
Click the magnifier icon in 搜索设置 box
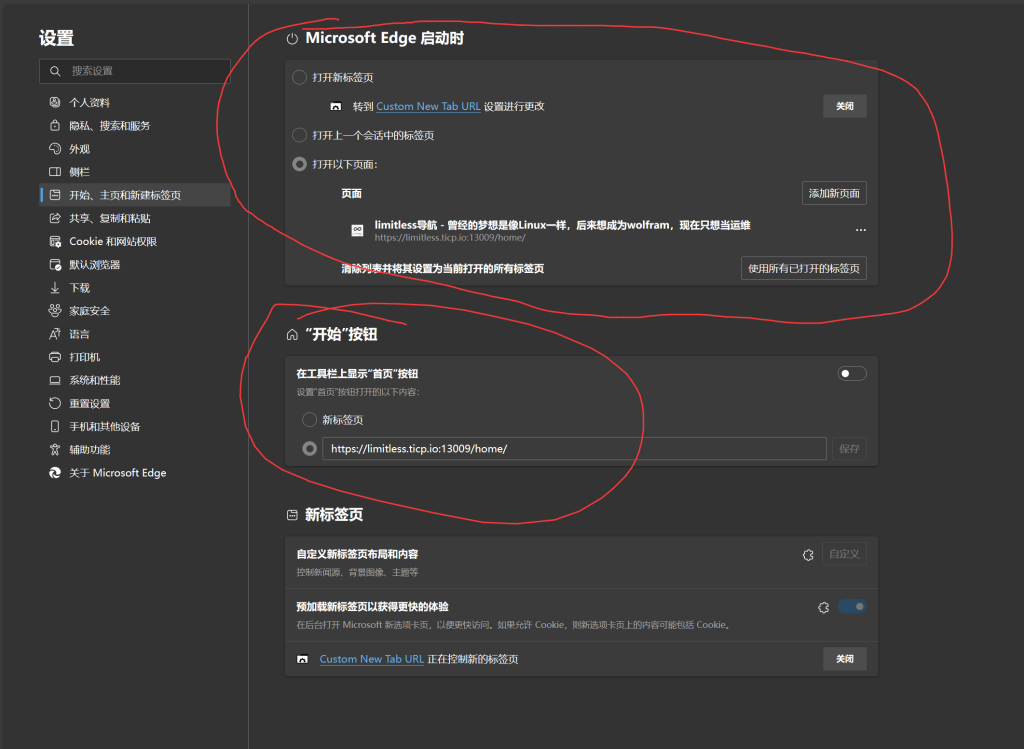coord(56,71)
